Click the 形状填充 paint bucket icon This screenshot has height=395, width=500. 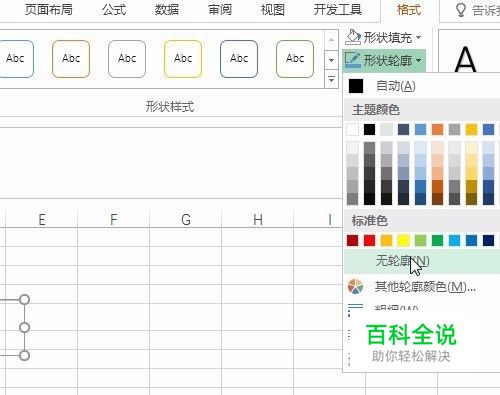pyautogui.click(x=353, y=37)
